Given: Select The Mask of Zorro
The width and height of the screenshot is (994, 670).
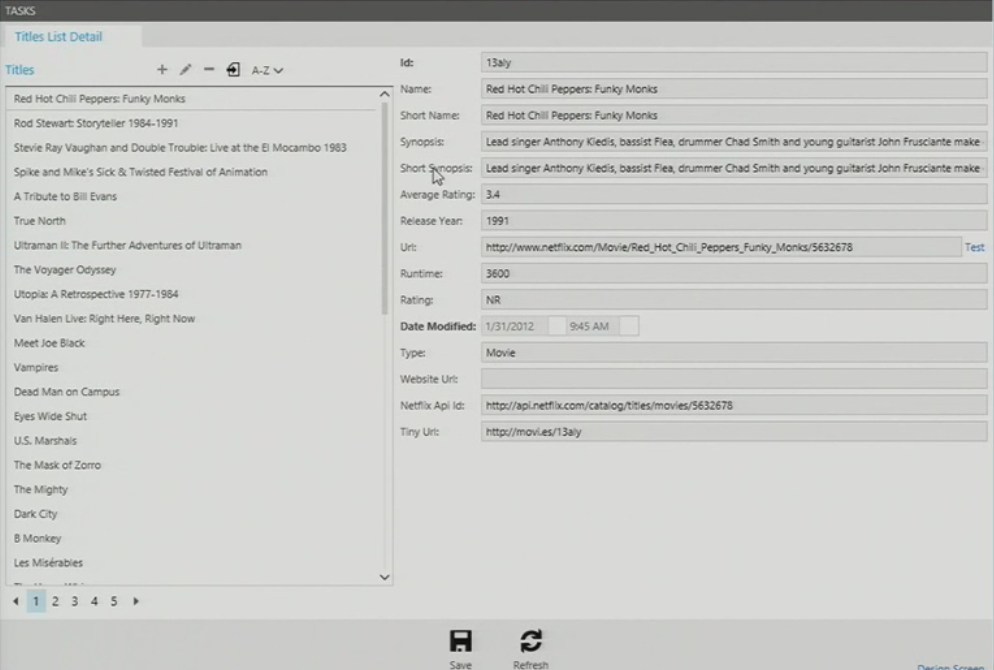Looking at the screenshot, I should [193, 465].
